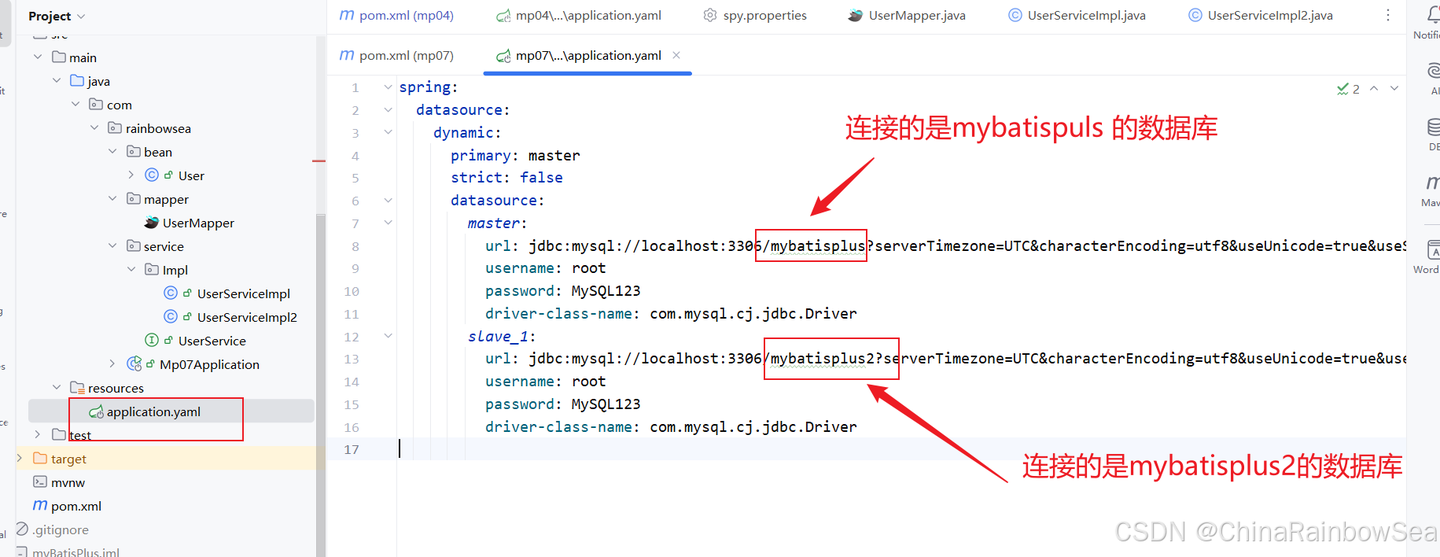Collapse the resources folder

pyautogui.click(x=55, y=388)
